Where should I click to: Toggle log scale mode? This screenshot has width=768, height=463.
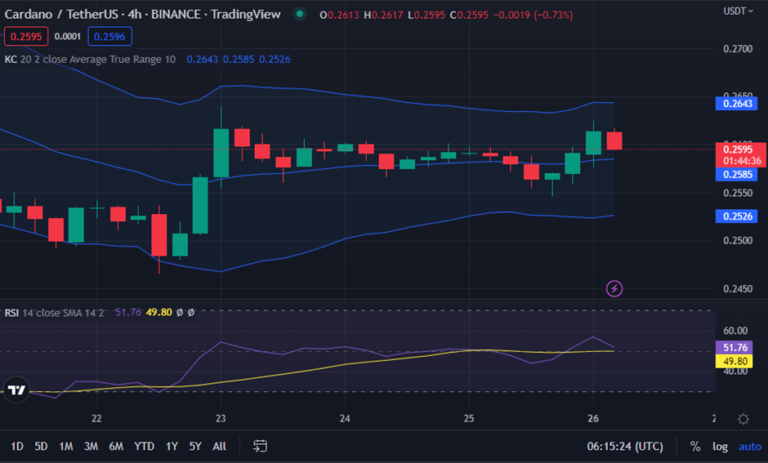[x=720, y=446]
